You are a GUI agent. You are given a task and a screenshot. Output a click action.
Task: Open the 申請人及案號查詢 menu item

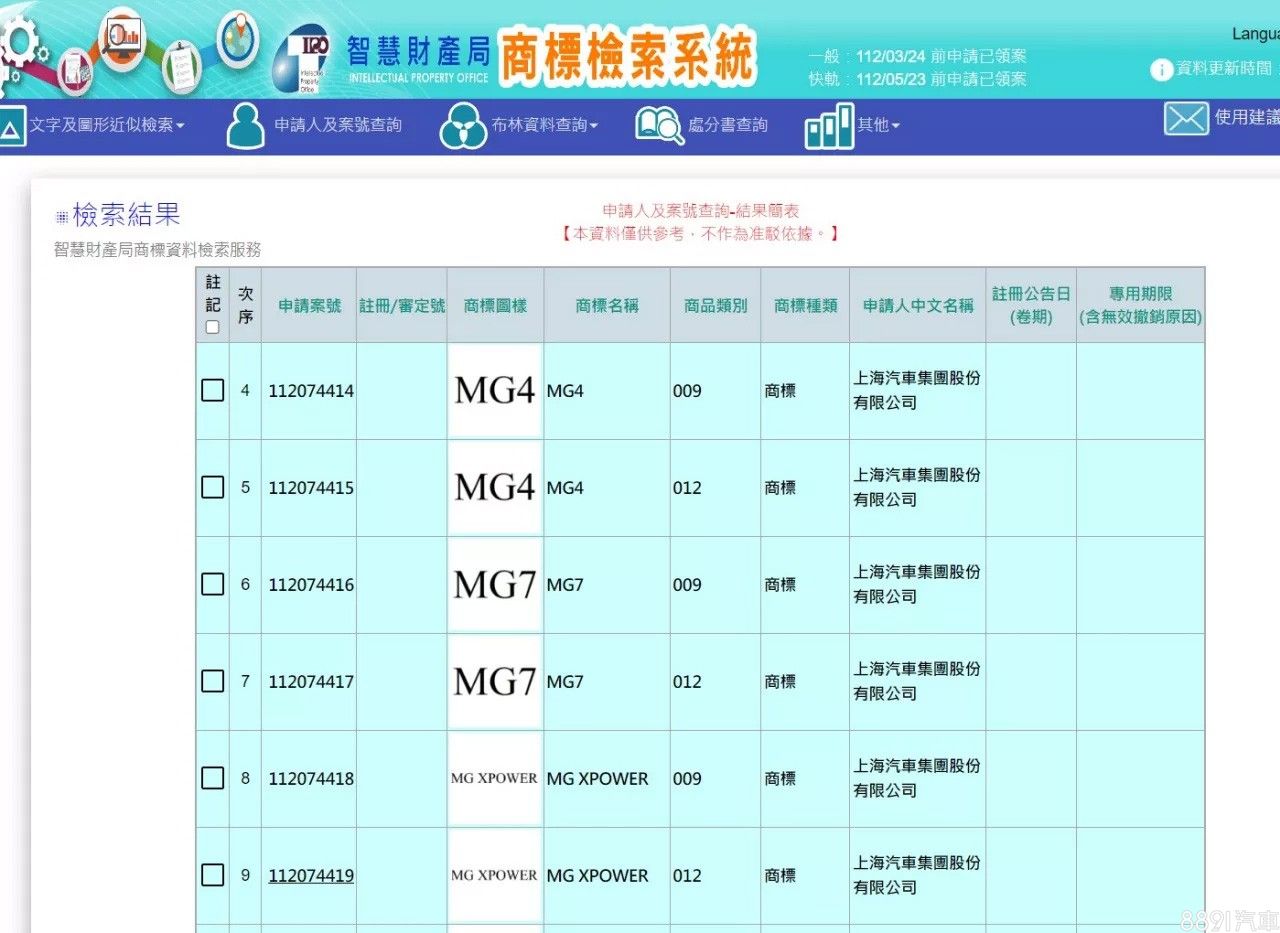[338, 126]
